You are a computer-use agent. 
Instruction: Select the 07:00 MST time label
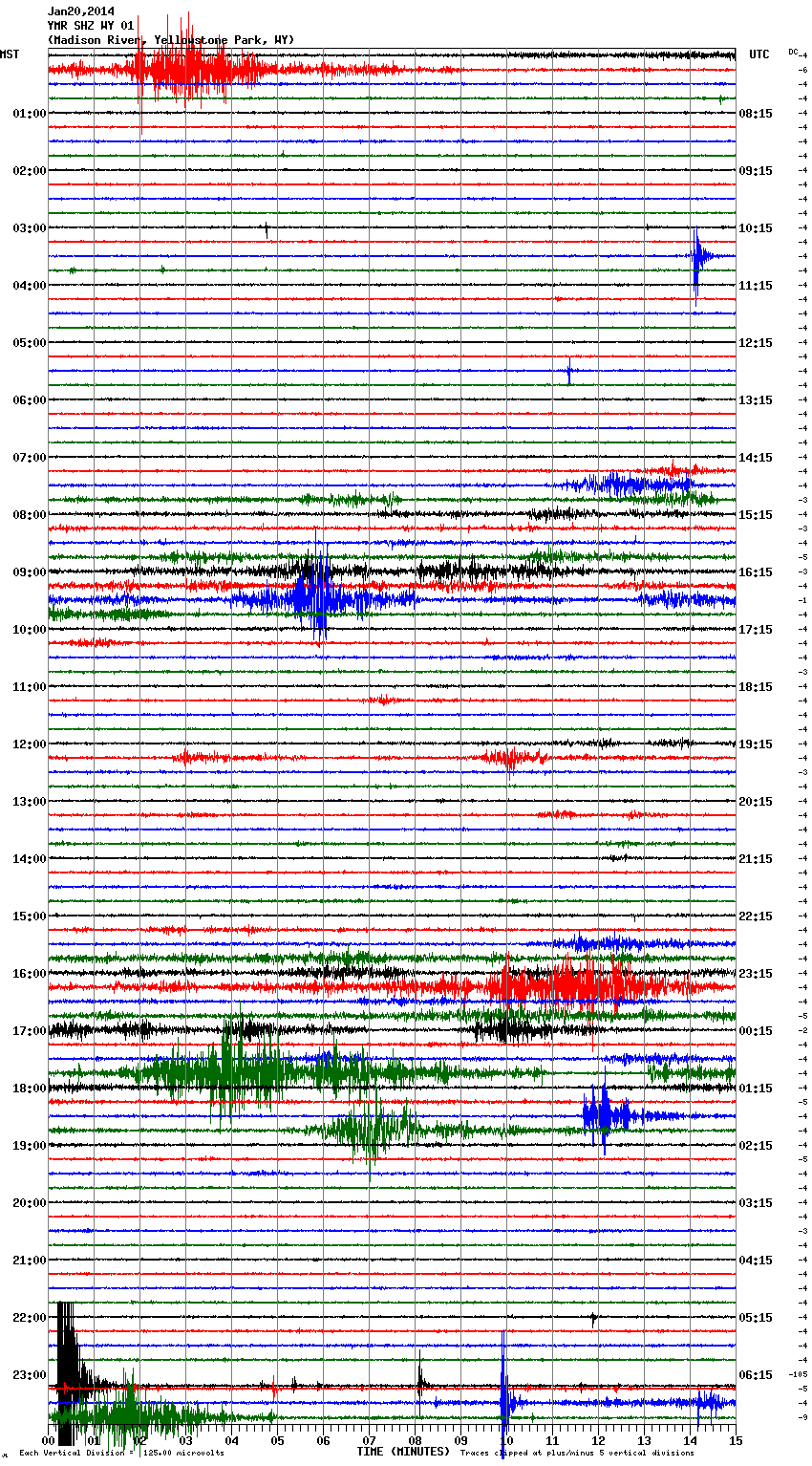(x=30, y=458)
